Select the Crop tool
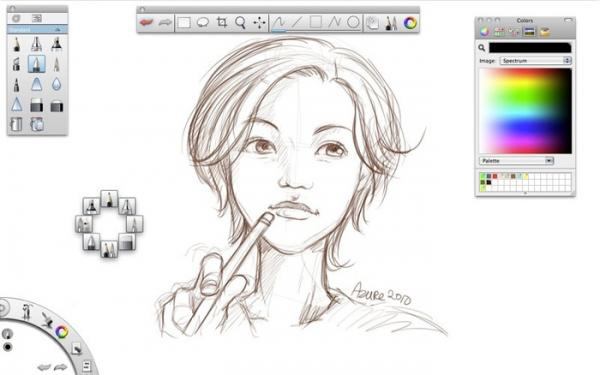 (222, 23)
